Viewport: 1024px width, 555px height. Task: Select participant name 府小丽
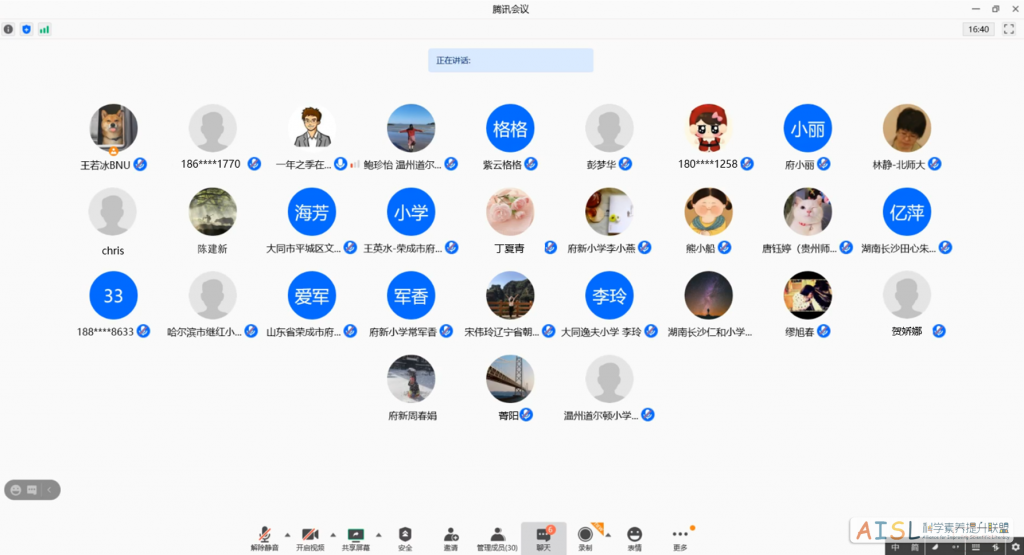(799, 165)
